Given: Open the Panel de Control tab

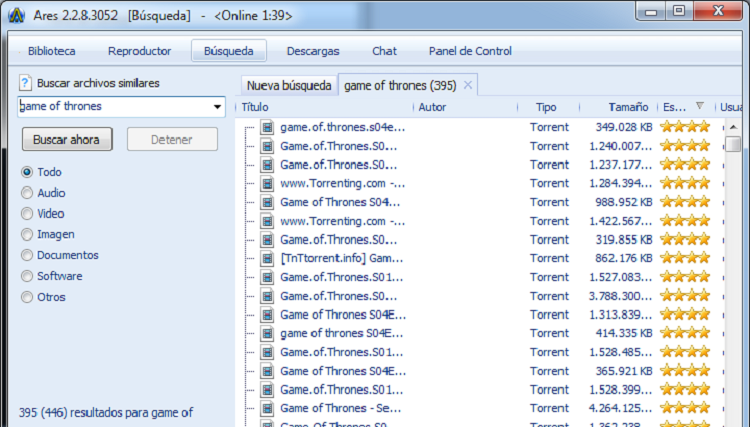Looking at the screenshot, I should (x=470, y=51).
